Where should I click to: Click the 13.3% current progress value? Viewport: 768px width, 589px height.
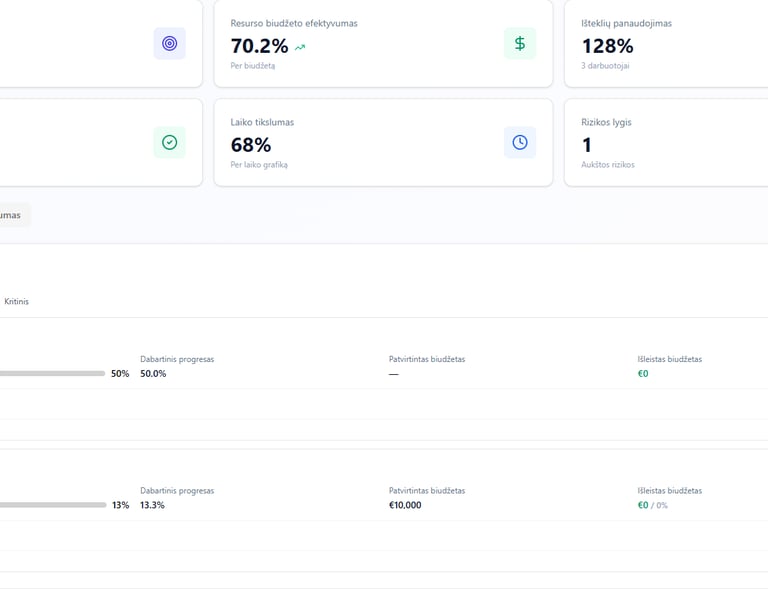click(x=152, y=505)
